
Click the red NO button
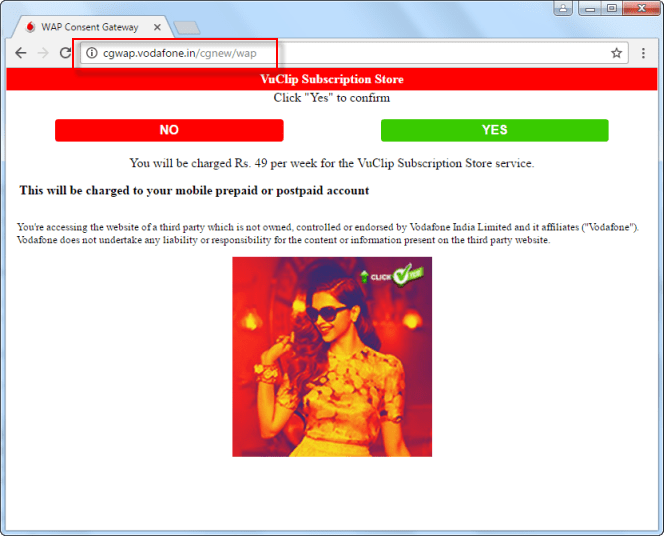coord(169,130)
